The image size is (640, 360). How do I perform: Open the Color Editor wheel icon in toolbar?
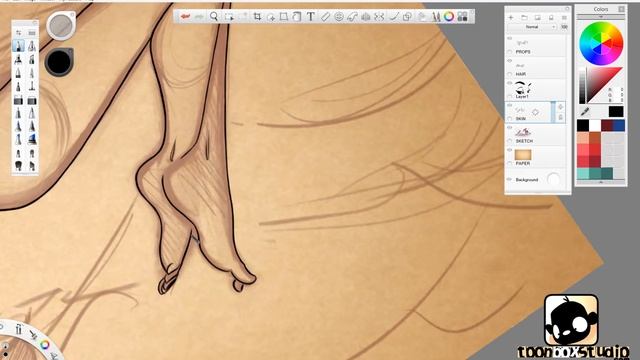449,16
